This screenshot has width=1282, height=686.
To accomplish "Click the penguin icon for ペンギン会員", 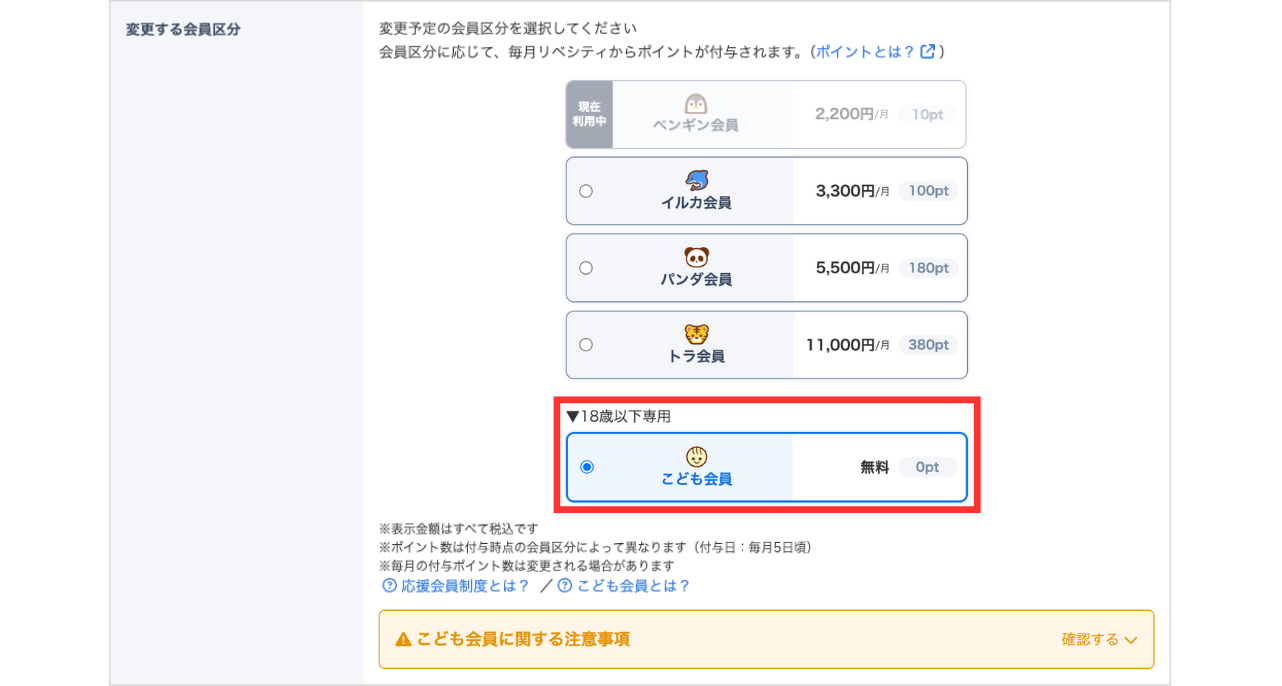I will pyautogui.click(x=697, y=103).
